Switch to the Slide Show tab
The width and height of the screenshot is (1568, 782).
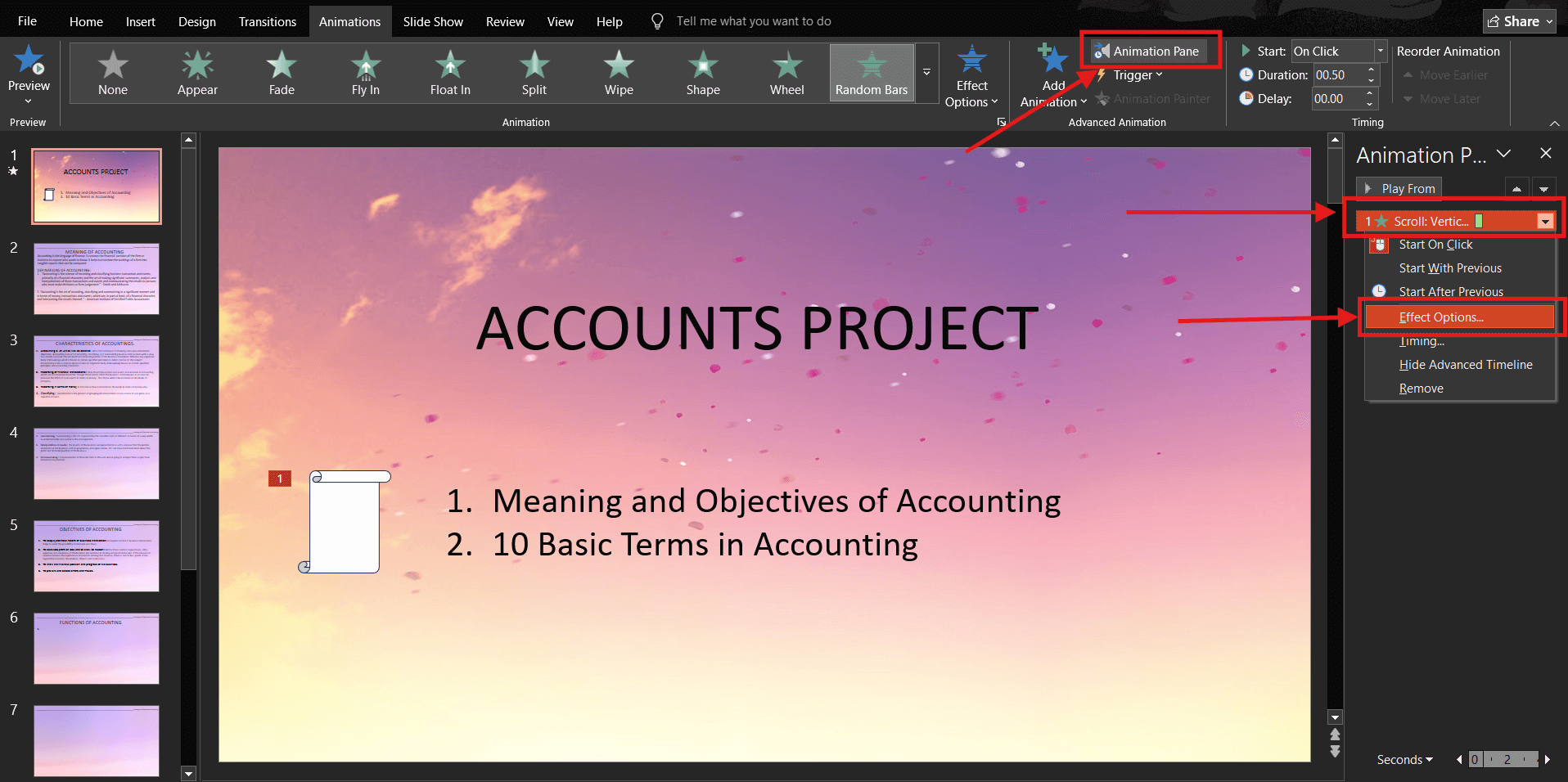coord(433,22)
